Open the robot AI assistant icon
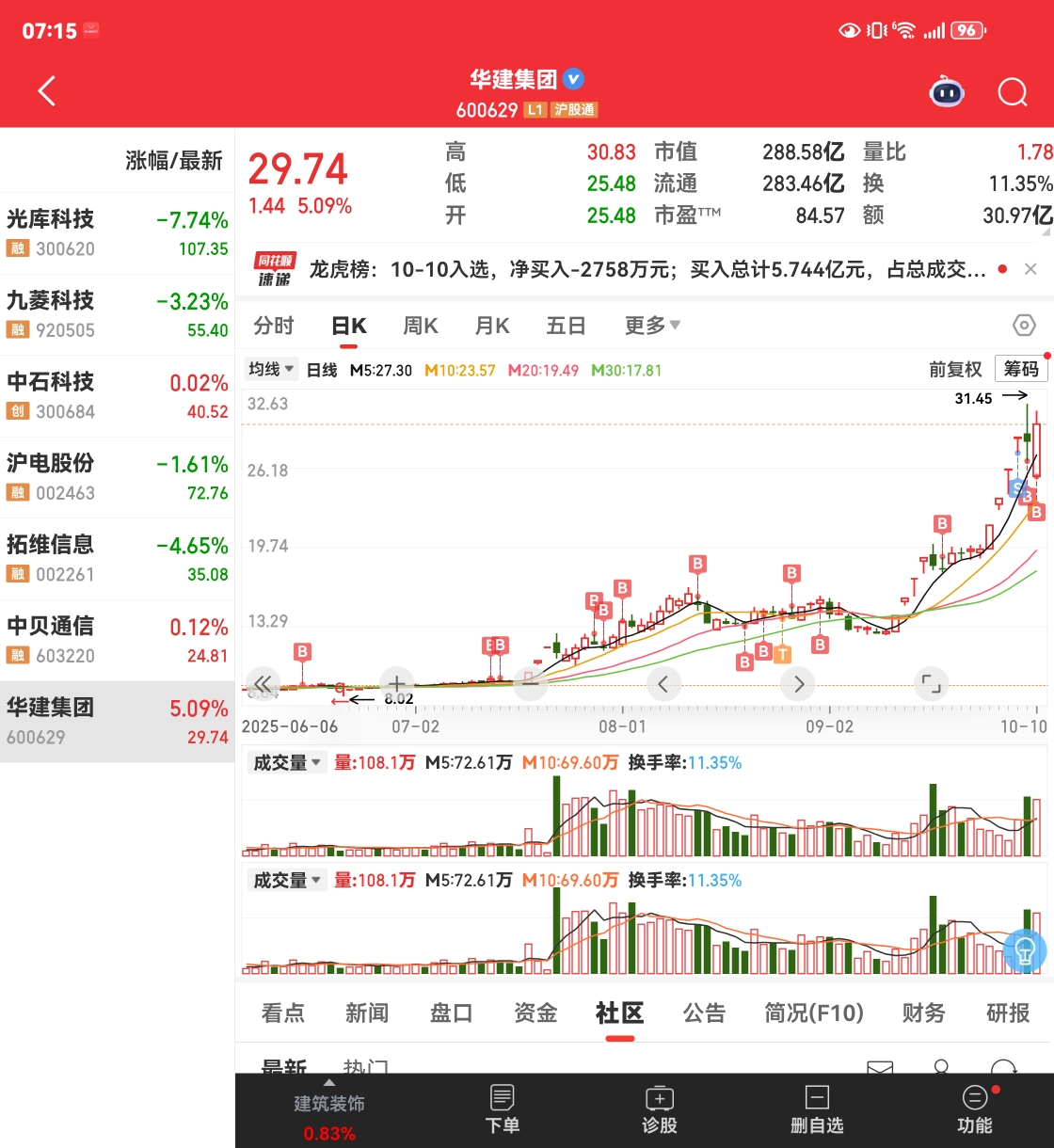This screenshot has width=1054, height=1148. pyautogui.click(x=947, y=92)
